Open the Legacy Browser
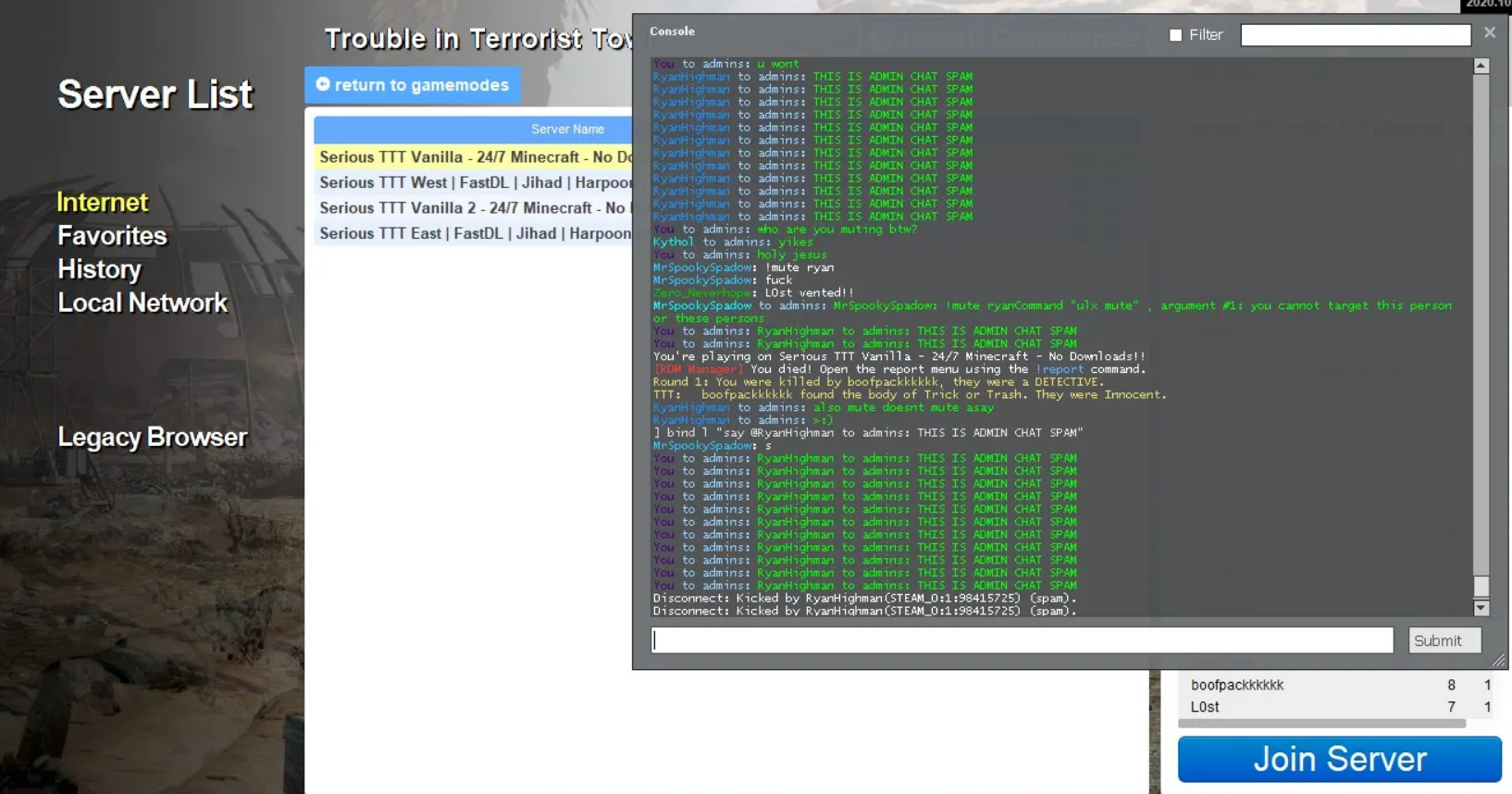The image size is (1512, 794). click(152, 437)
